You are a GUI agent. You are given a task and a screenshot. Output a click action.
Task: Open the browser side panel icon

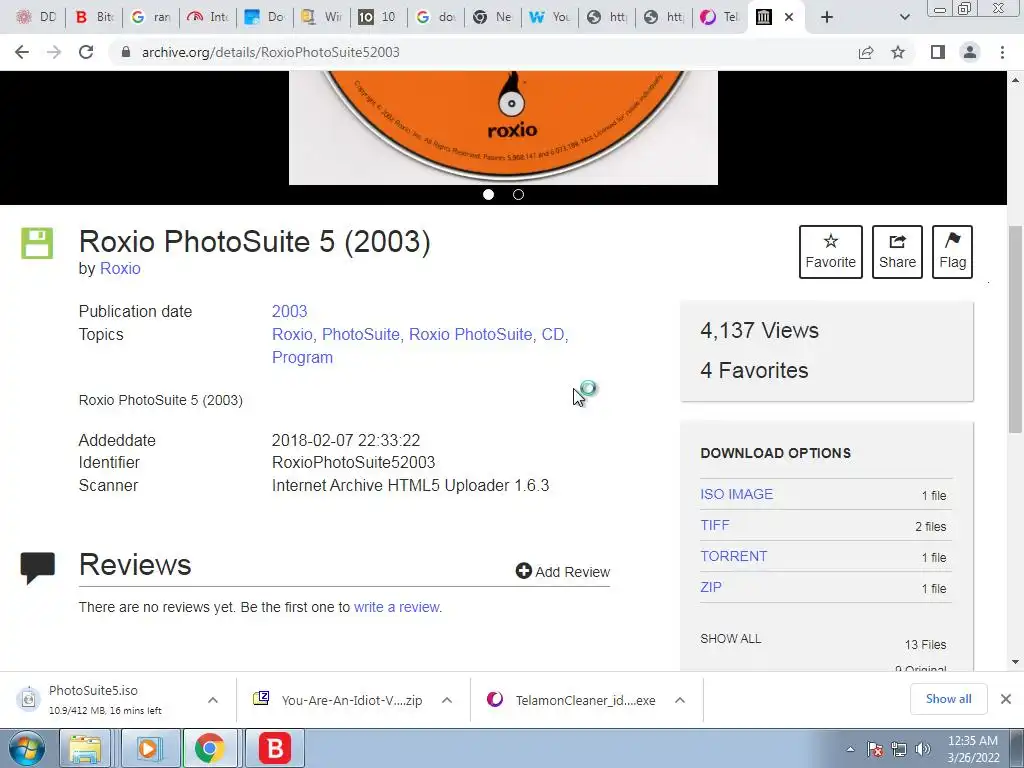tap(938, 52)
